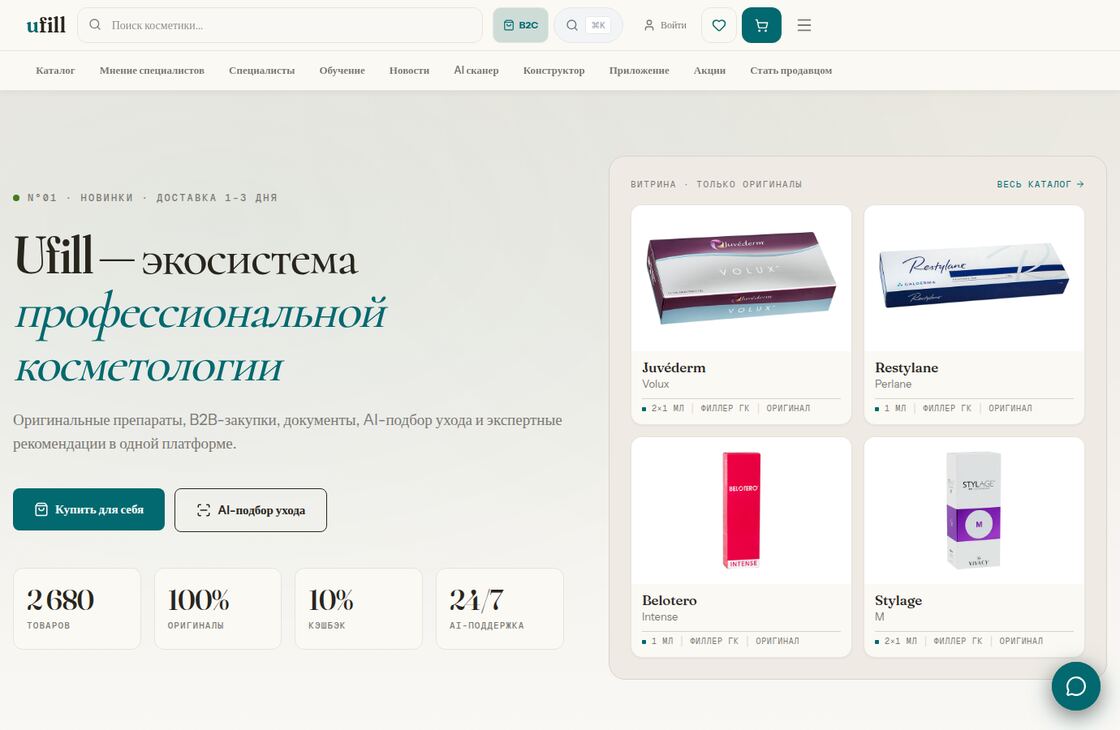
Task: Click the 'Perlane' subtitle text
Action: click(893, 384)
